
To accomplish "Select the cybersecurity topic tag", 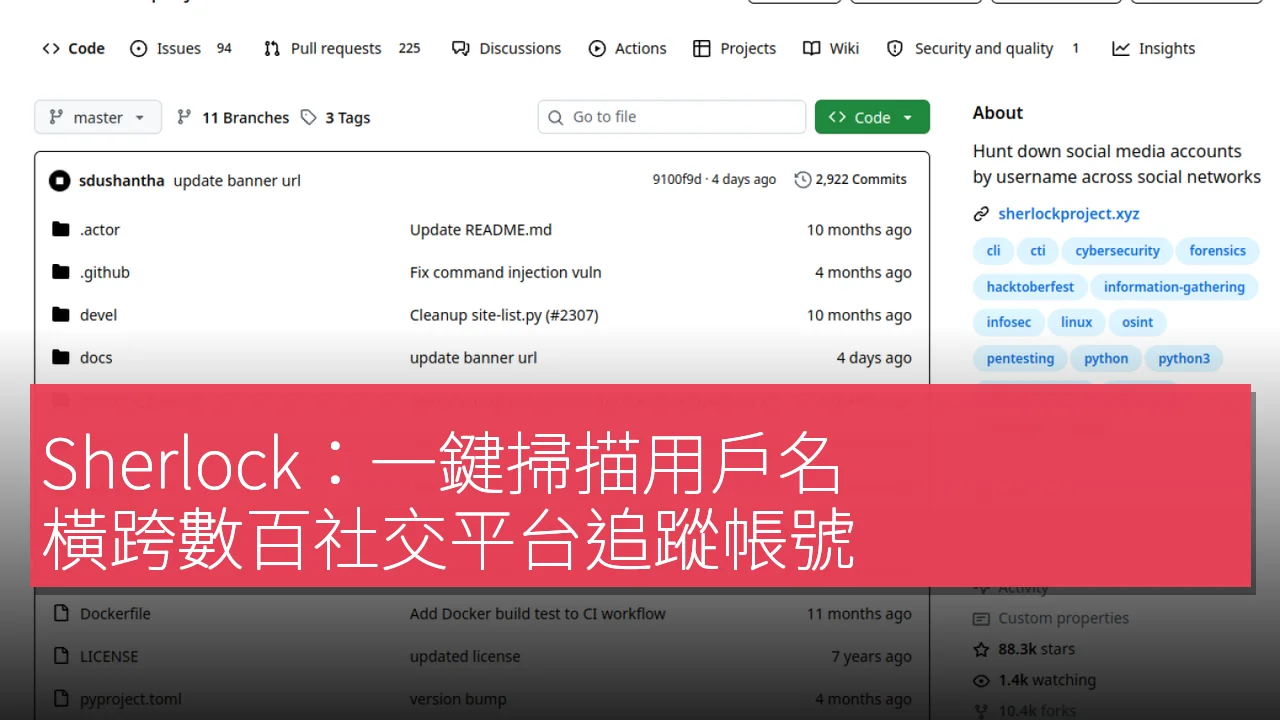I will coord(1117,251).
